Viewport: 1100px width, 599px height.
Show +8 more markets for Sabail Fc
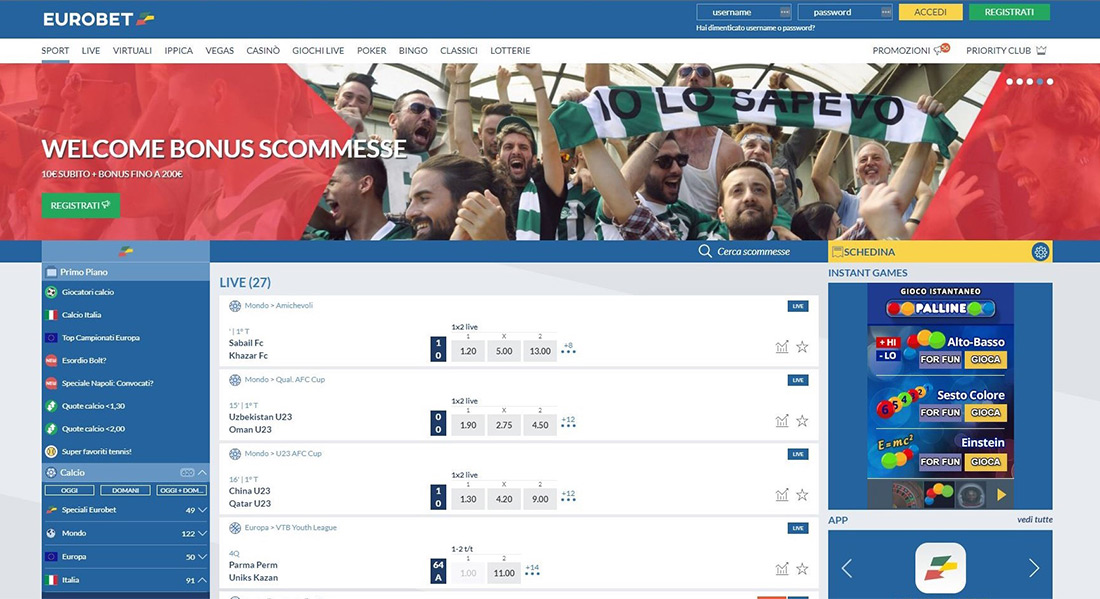pos(568,348)
